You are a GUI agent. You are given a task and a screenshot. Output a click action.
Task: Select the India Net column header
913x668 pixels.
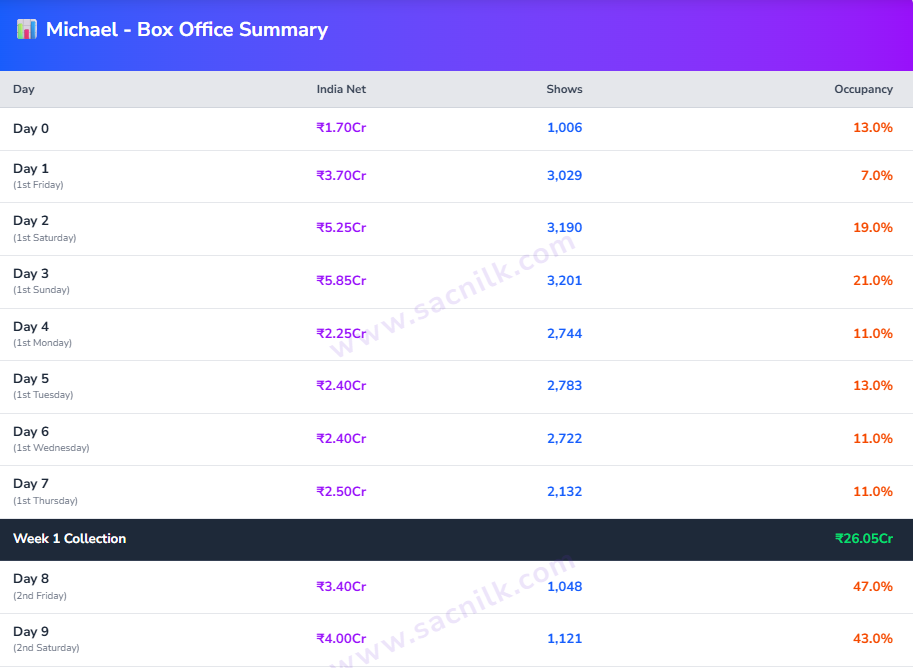click(x=341, y=89)
